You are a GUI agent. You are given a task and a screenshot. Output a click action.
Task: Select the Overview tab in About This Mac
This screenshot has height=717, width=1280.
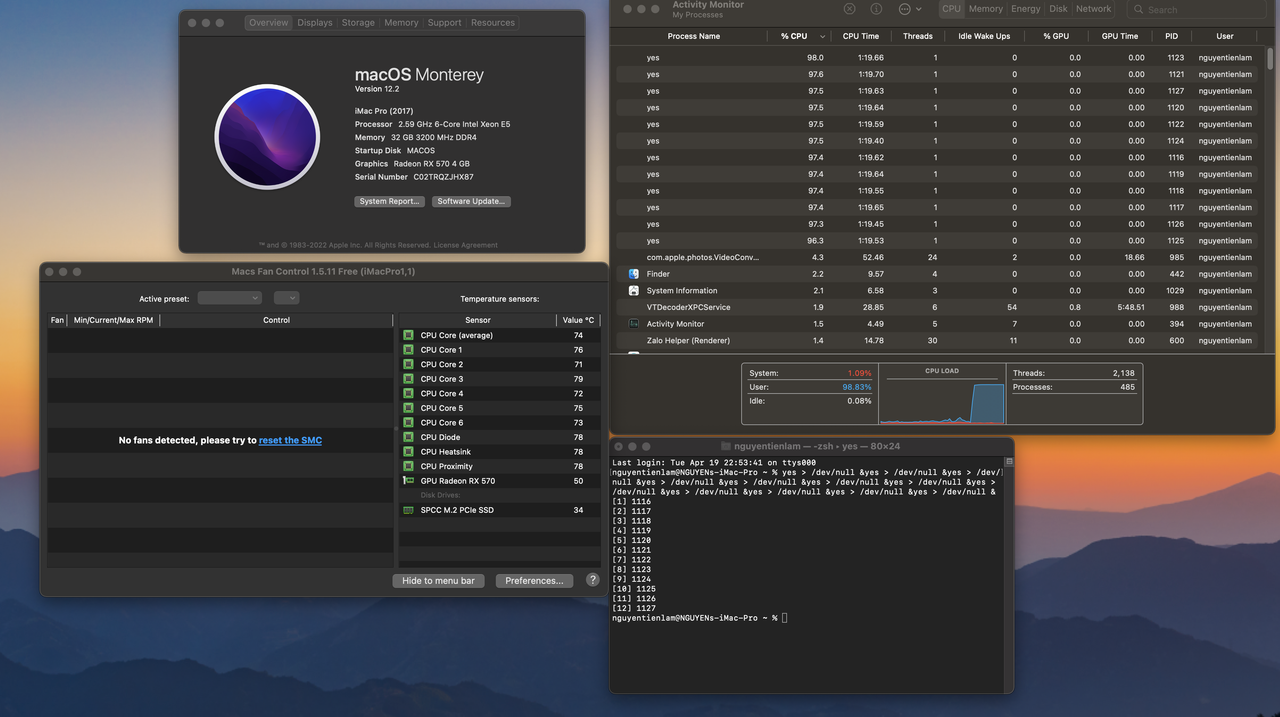coord(268,23)
